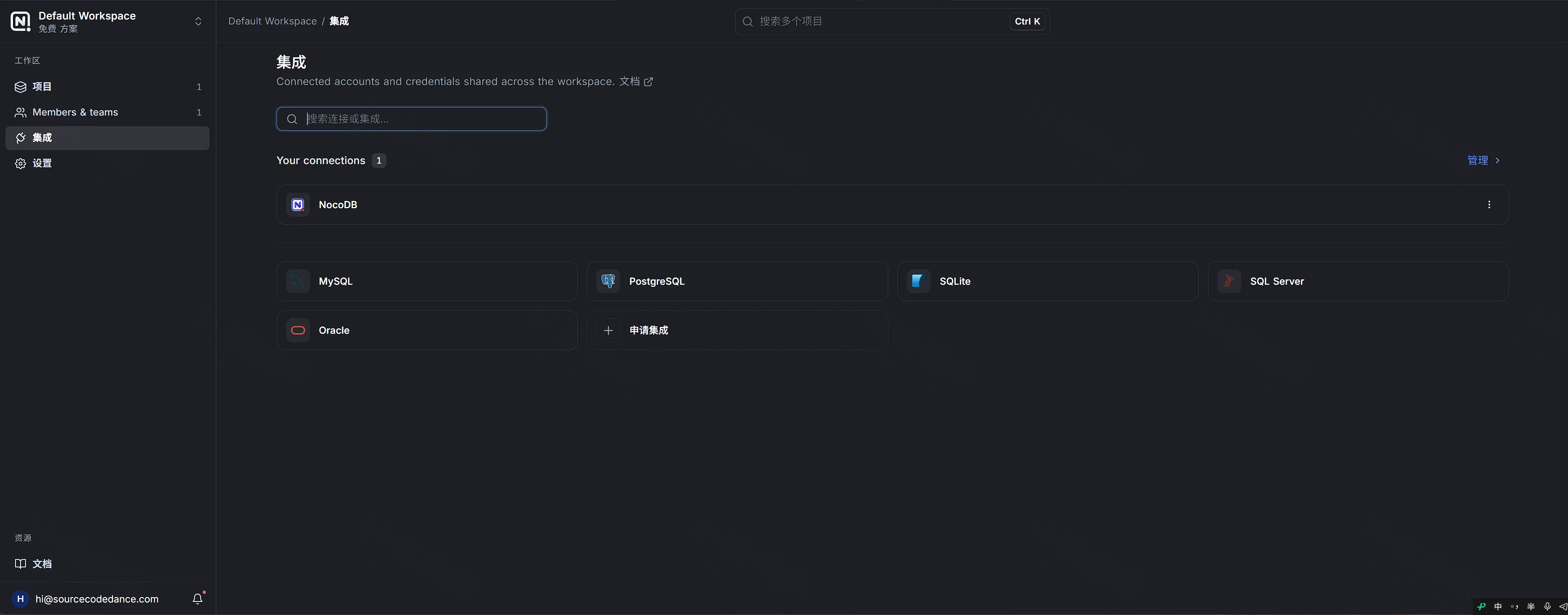Click the 项目 layers icon
This screenshot has width=1568, height=615.
[x=20, y=87]
